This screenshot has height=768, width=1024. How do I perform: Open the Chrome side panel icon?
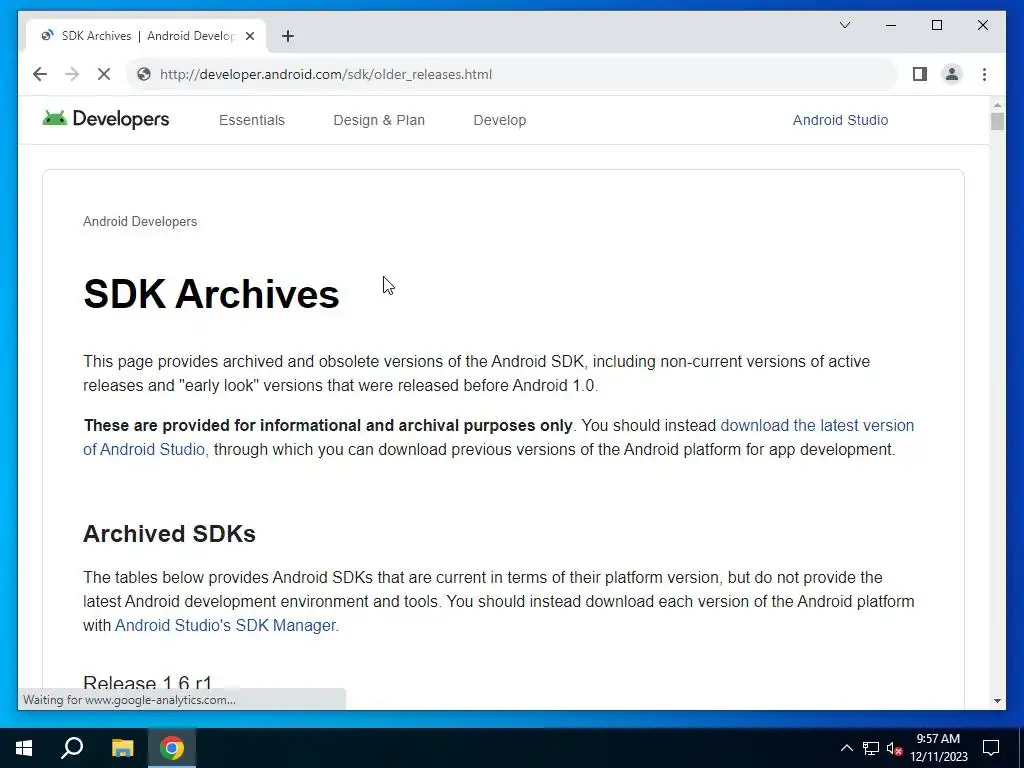pos(920,74)
